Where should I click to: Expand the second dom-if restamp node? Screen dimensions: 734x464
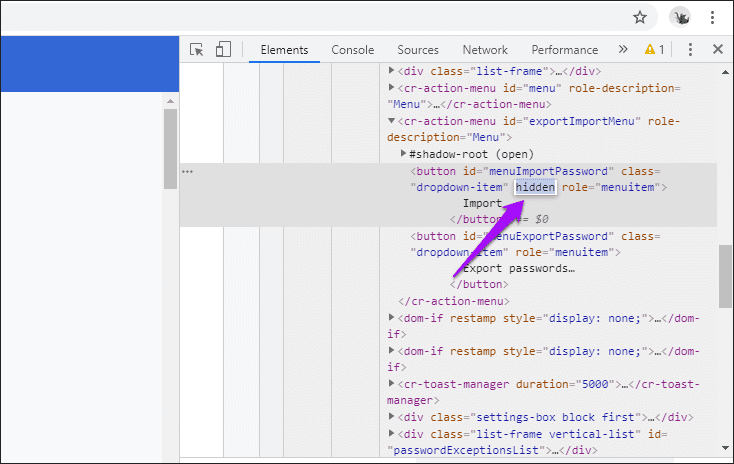coord(391,351)
